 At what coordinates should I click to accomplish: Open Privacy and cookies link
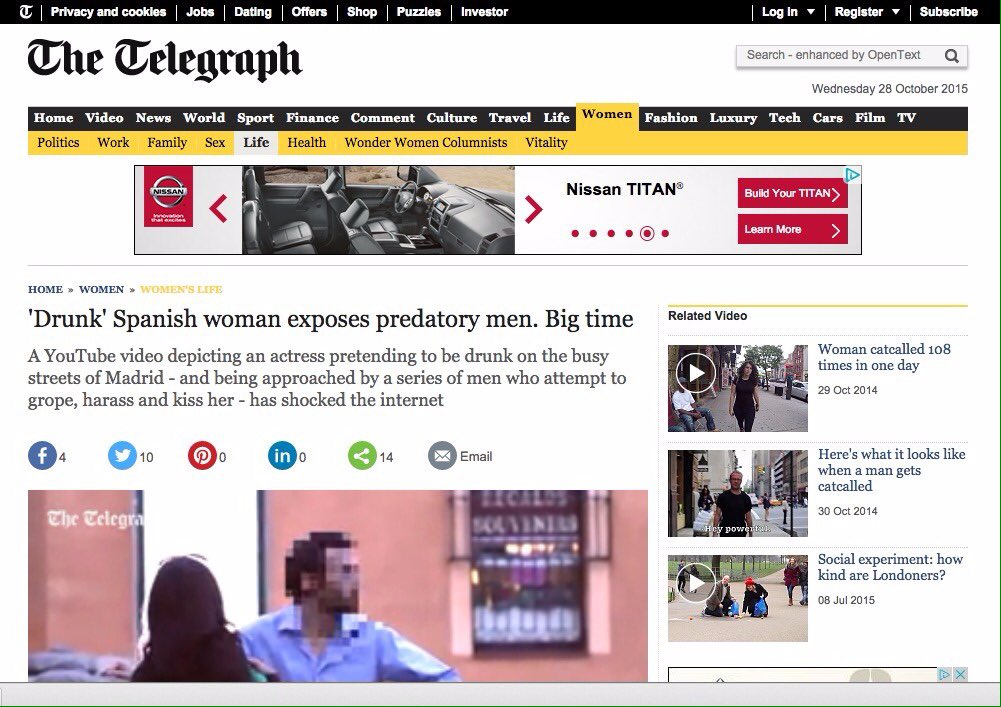[x=108, y=11]
